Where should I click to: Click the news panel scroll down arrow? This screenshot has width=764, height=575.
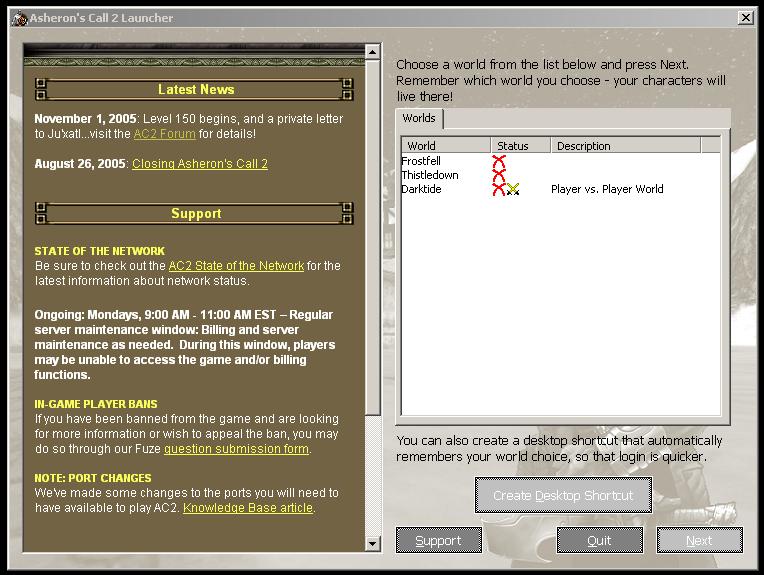pyautogui.click(x=373, y=543)
